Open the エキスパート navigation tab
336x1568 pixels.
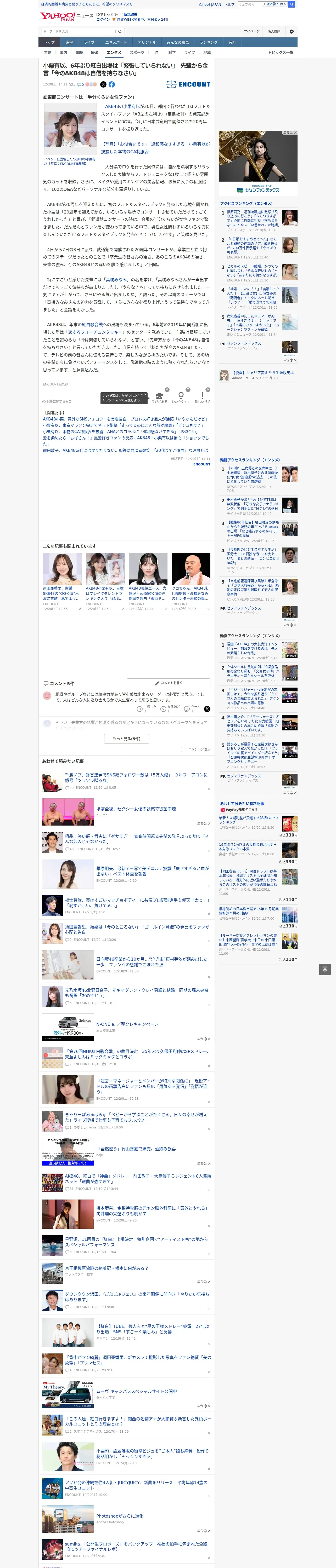tap(116, 42)
